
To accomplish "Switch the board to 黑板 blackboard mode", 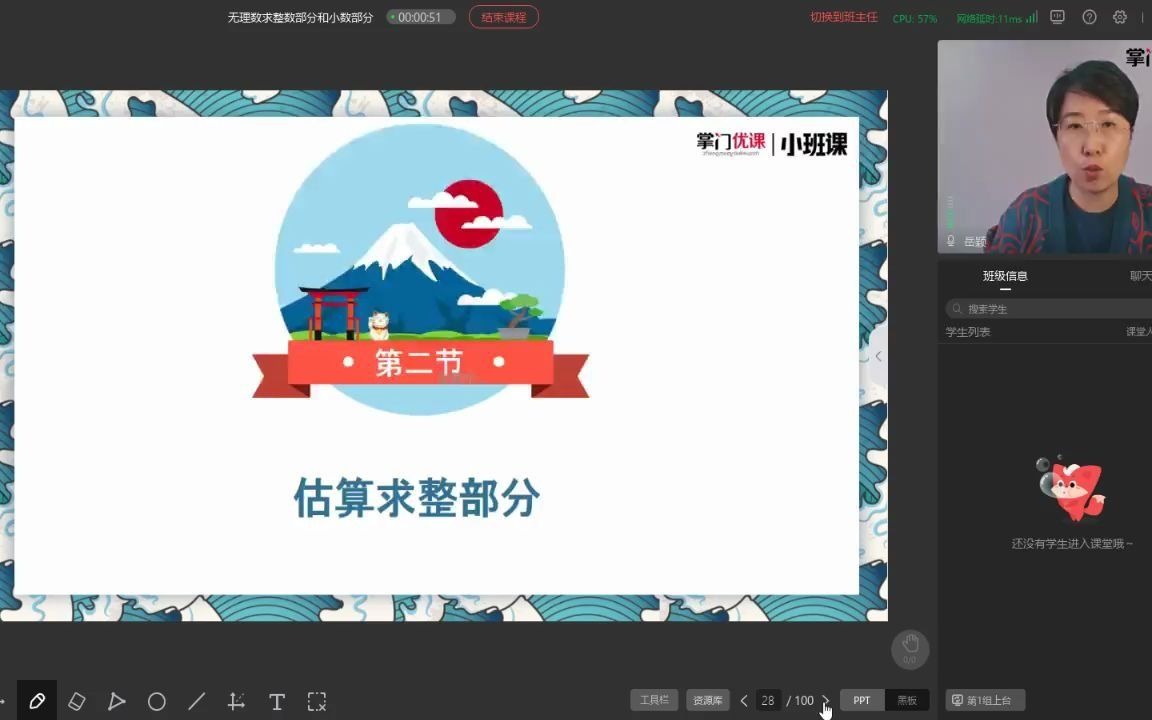I will click(x=907, y=700).
